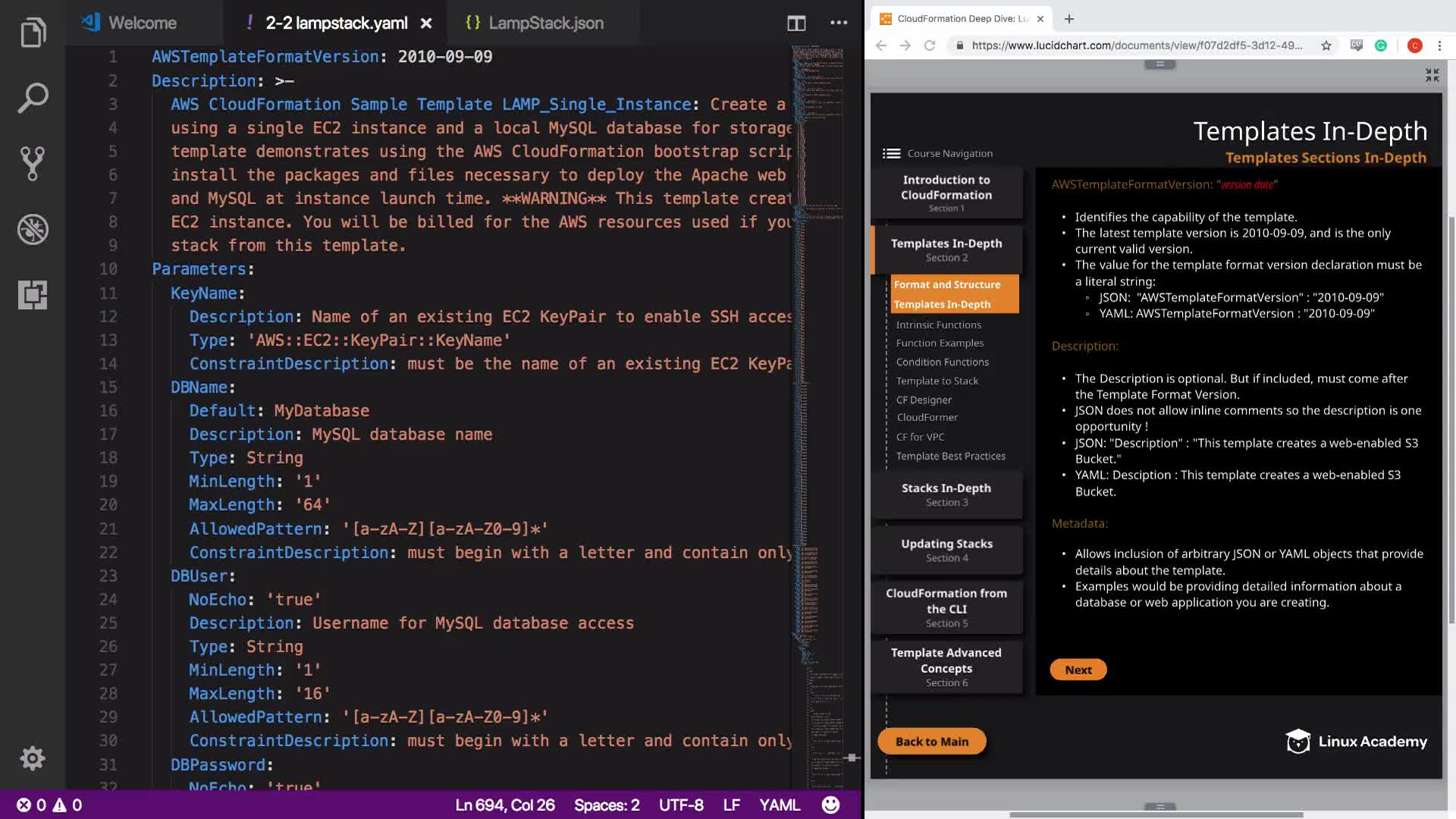Click the Back to Main button
1456x819 pixels.
pos(931,741)
